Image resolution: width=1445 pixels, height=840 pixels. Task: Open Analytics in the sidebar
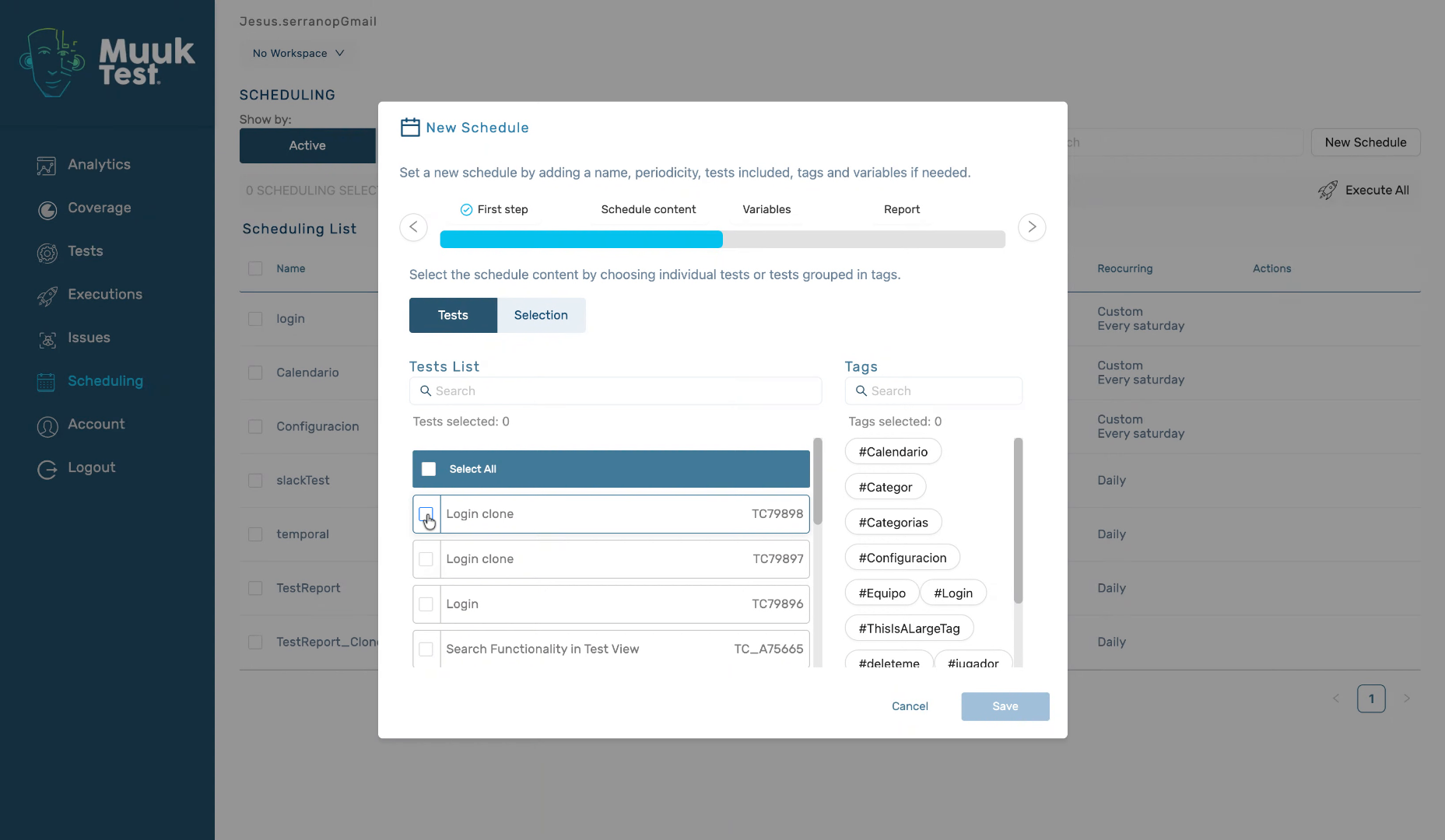pyautogui.click(x=99, y=165)
